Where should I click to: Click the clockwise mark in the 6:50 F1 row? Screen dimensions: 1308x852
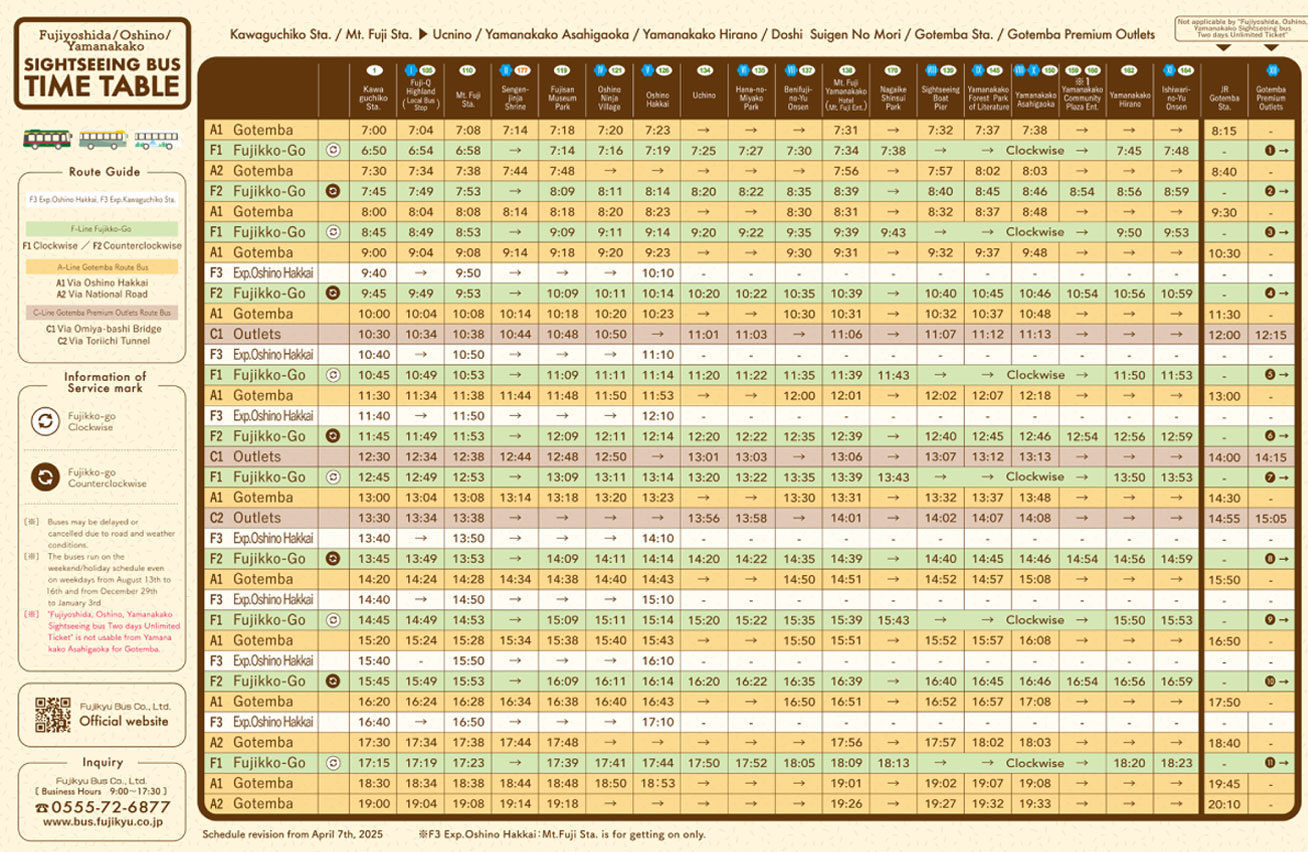pyautogui.click(x=332, y=150)
